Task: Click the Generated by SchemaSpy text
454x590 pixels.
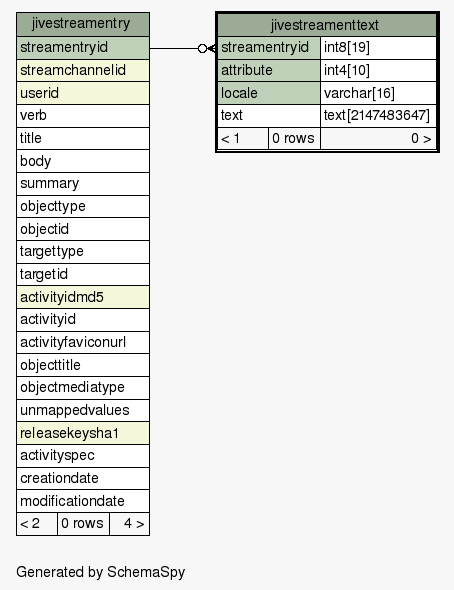Action: pyautogui.click(x=101, y=572)
